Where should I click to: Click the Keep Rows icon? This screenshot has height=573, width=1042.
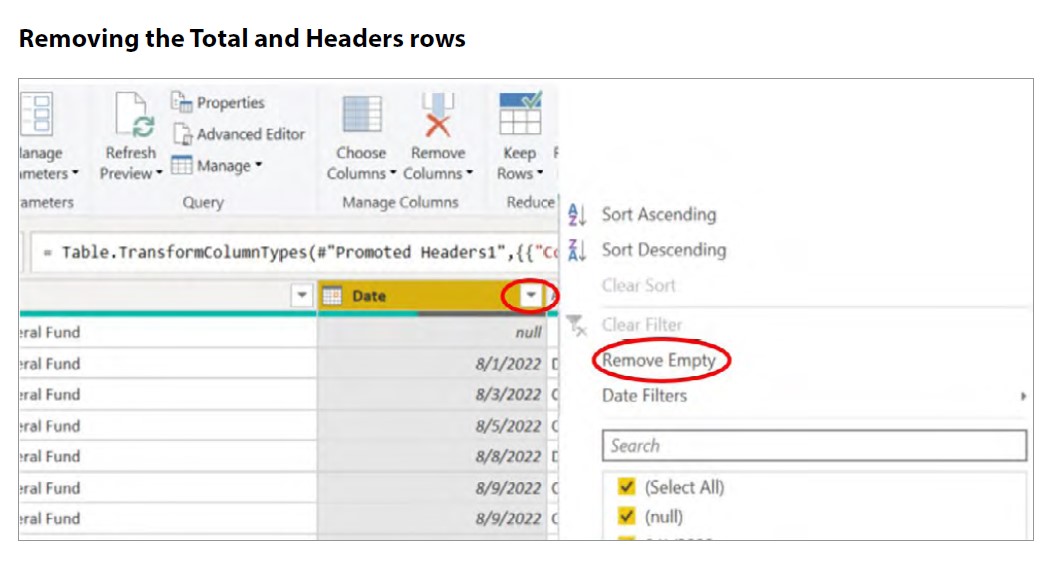(520, 116)
